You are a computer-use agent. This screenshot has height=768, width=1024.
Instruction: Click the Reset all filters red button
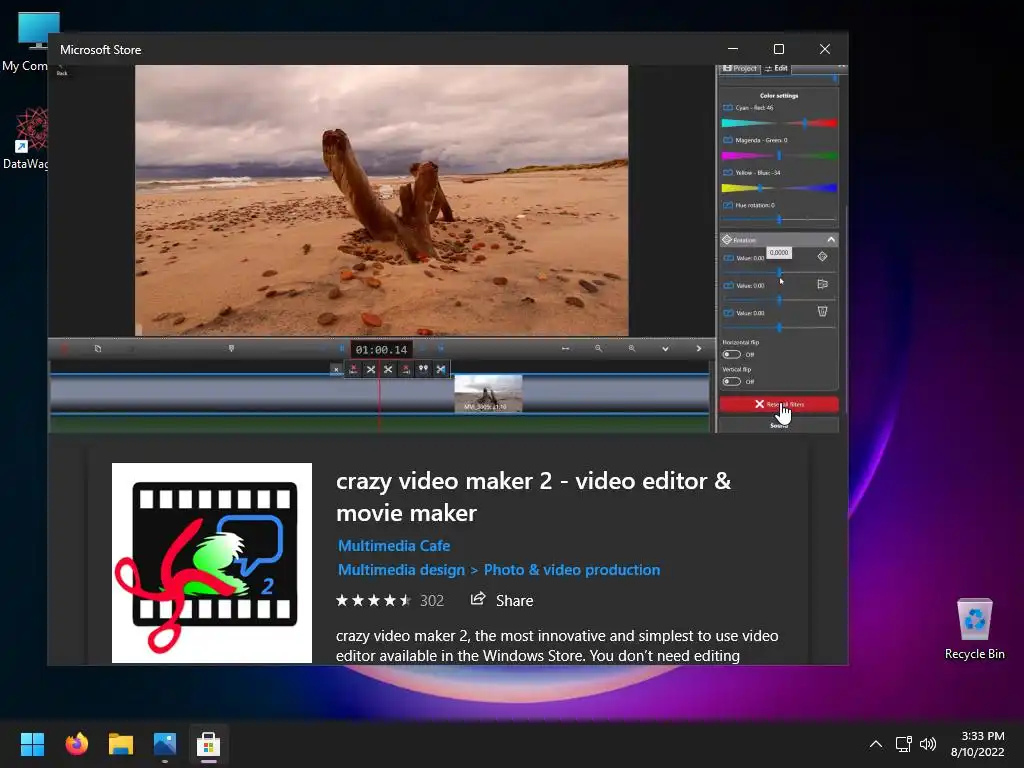click(779, 404)
